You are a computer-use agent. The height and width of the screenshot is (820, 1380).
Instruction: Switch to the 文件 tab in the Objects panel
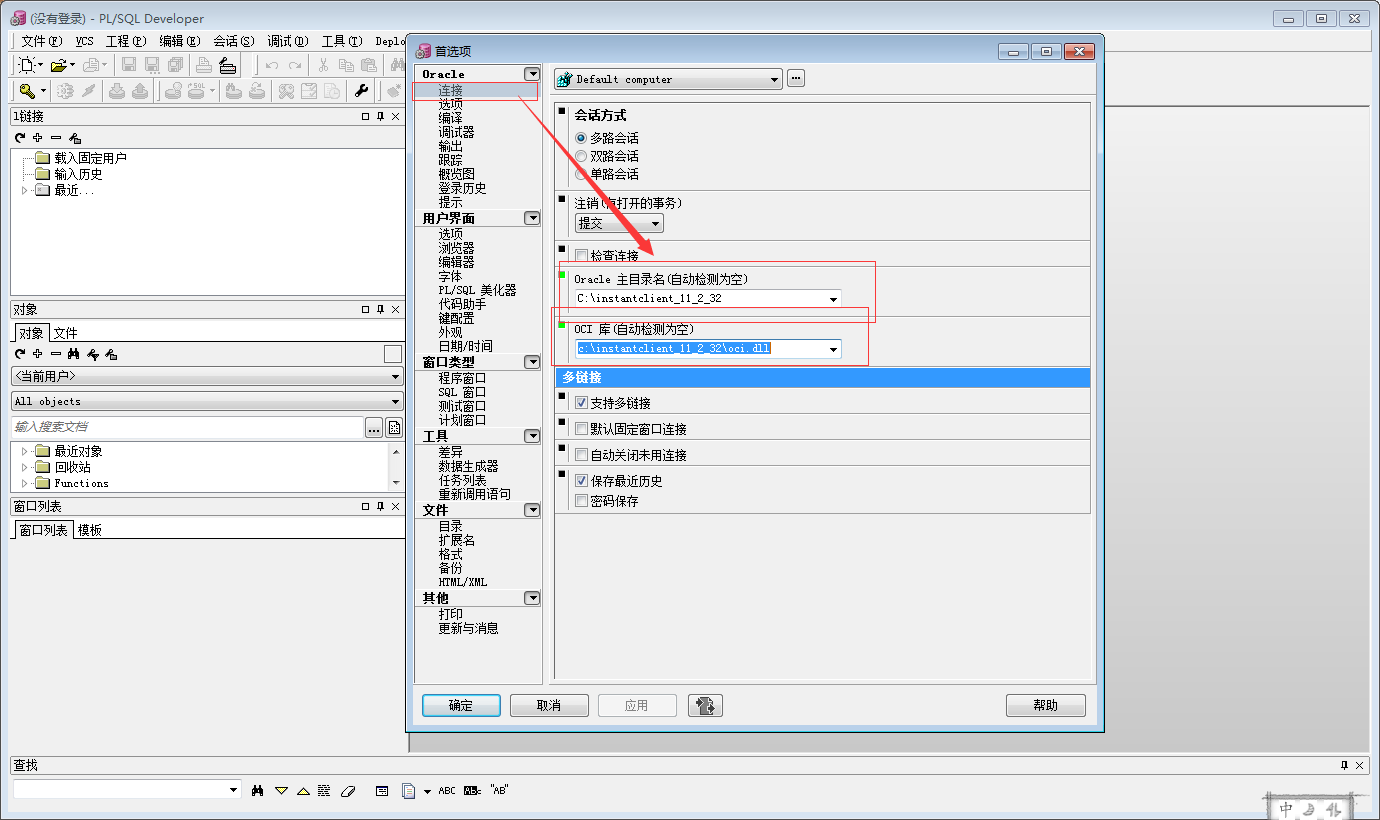click(x=65, y=333)
